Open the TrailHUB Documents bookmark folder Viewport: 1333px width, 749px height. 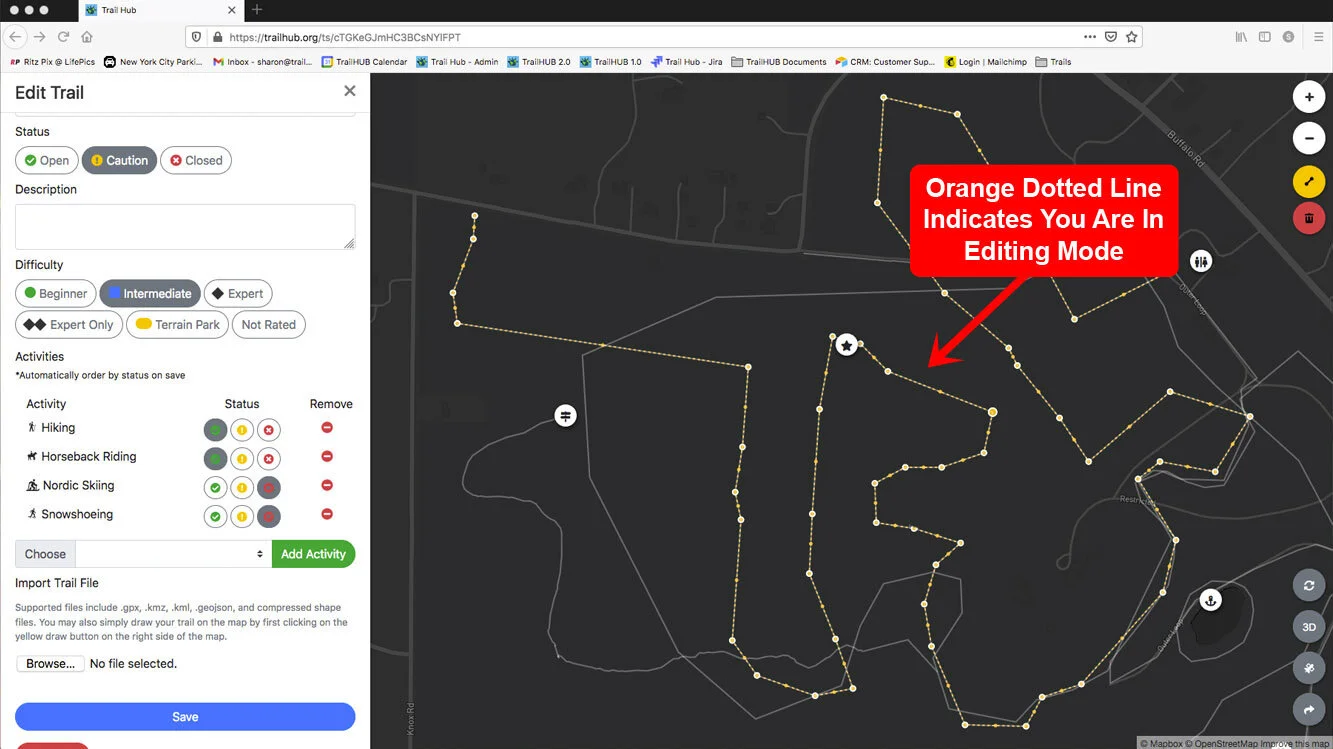(x=779, y=62)
